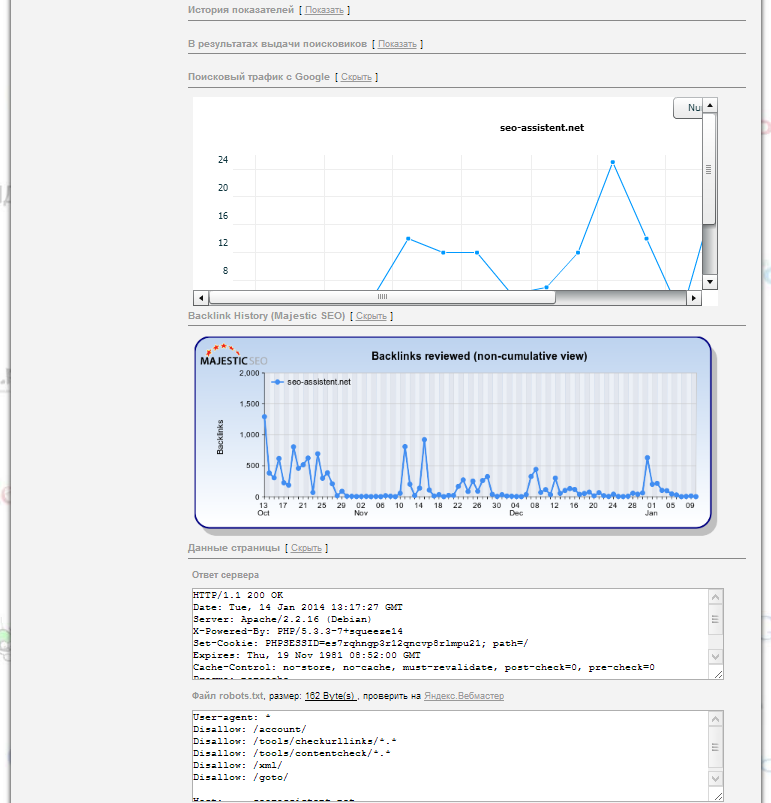Click server response box scroll-down arrow

(715, 656)
